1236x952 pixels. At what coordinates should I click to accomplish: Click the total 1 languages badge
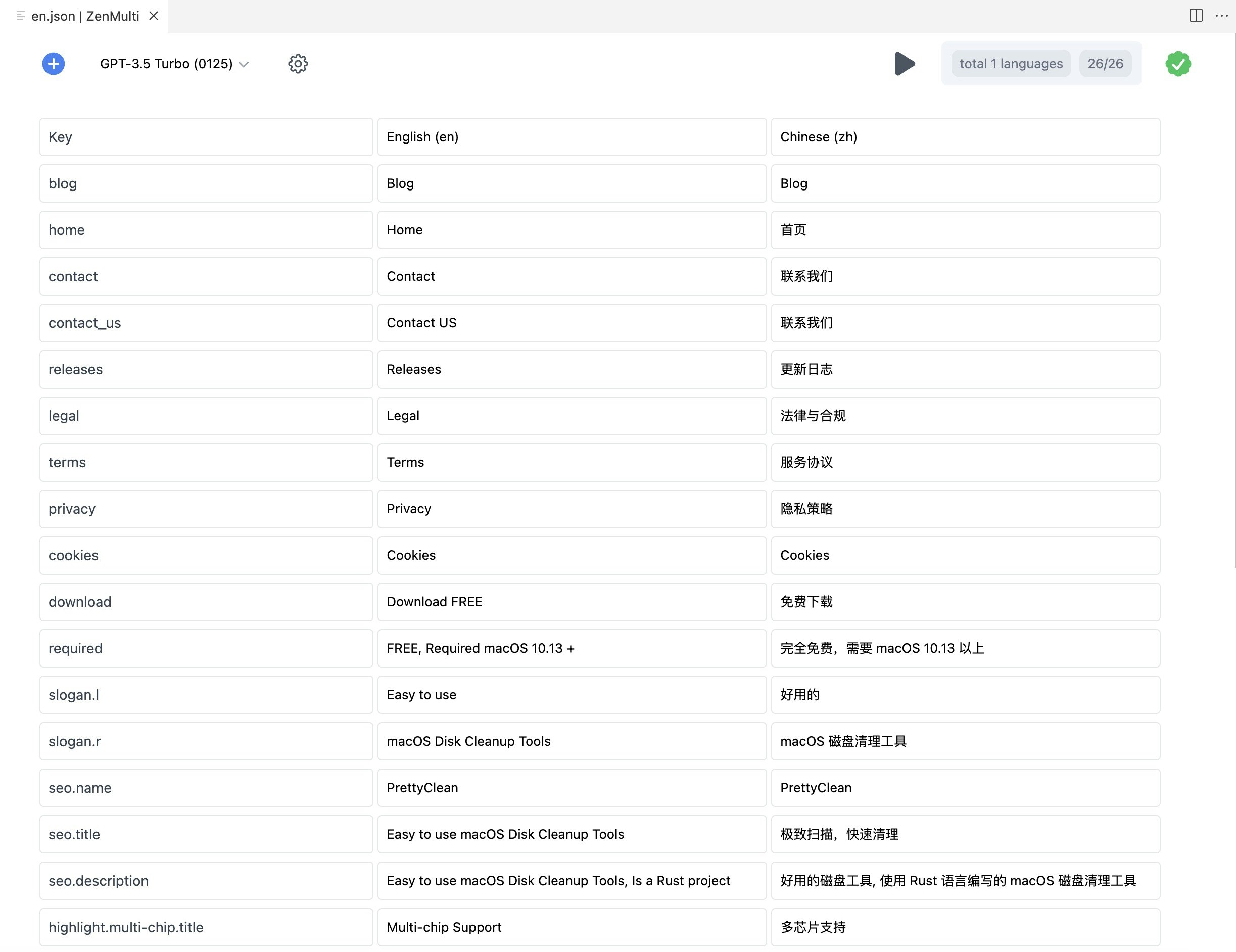coord(1011,63)
